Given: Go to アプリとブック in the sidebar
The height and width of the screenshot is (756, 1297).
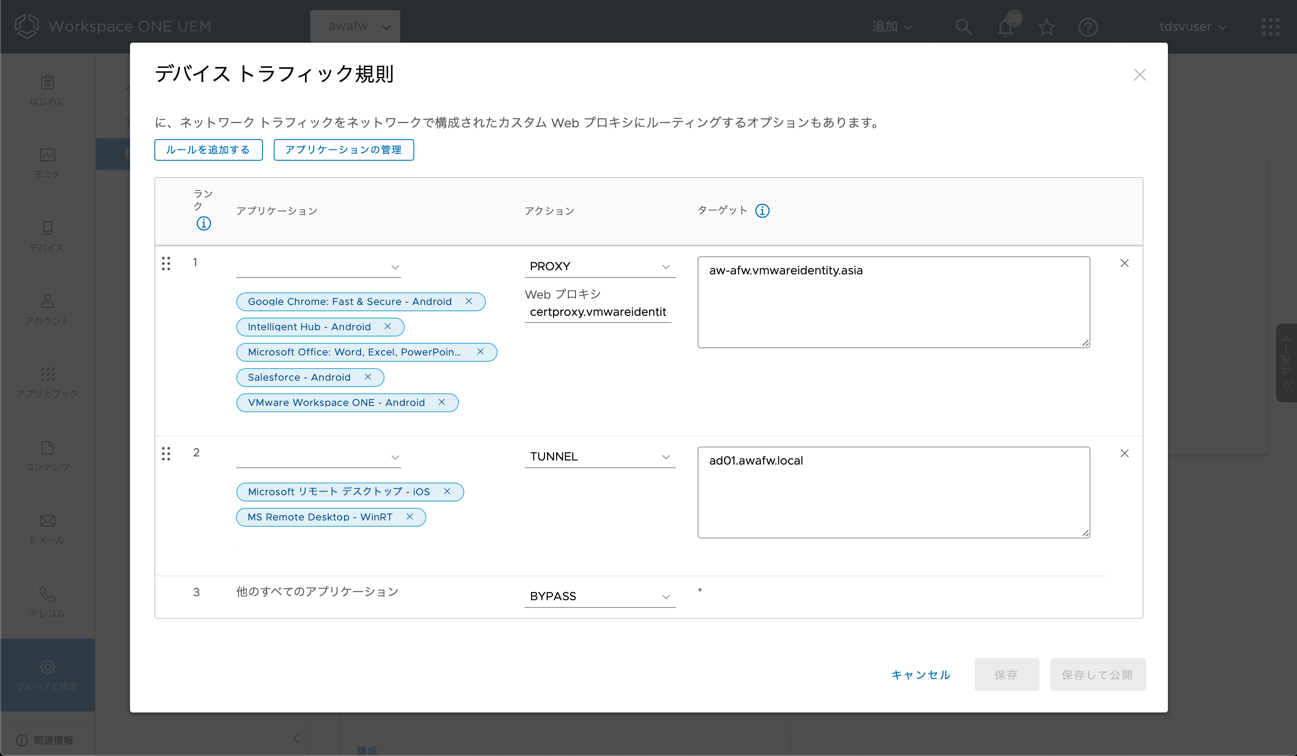Looking at the screenshot, I should pos(47,382).
